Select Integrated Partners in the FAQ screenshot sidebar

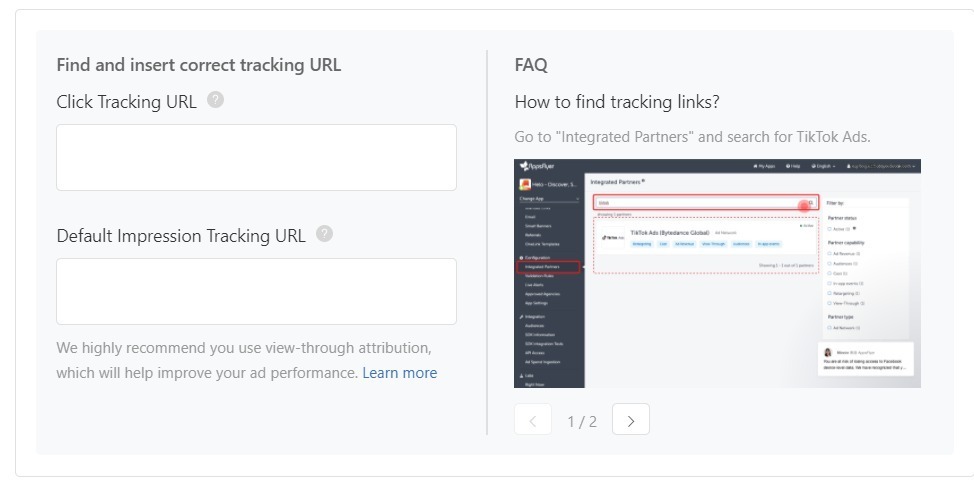tap(548, 267)
